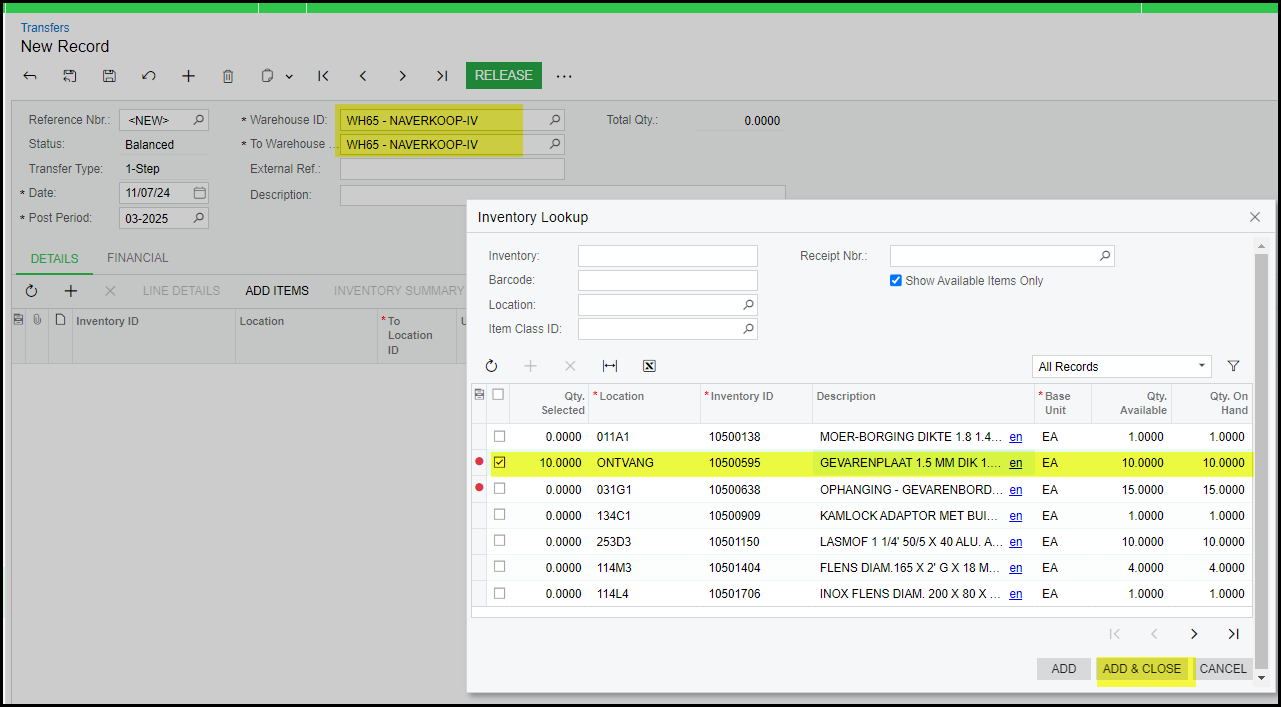
Task: Open the Item Class ID lookup selector
Action: click(x=748, y=329)
